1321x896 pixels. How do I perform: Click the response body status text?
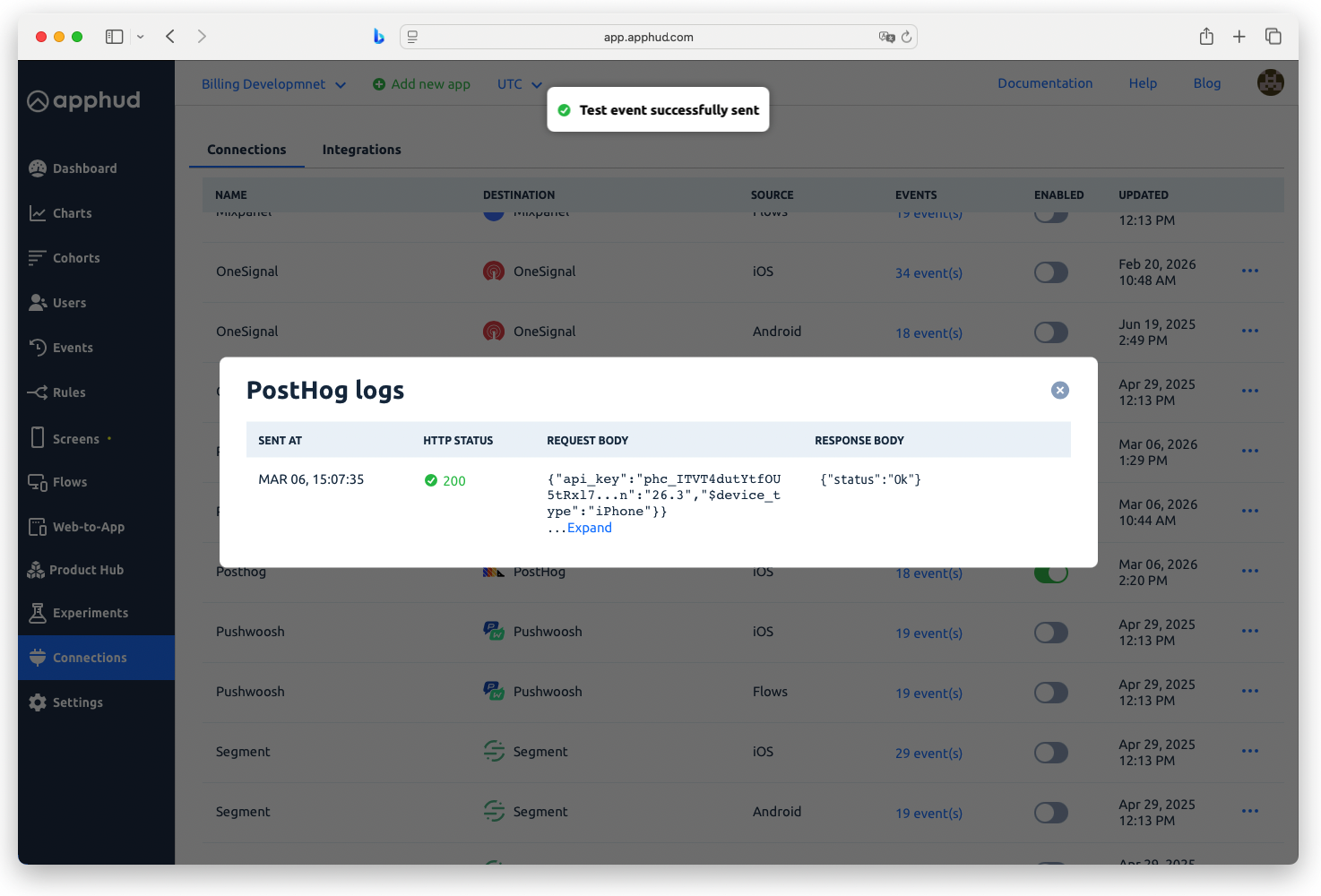click(x=870, y=479)
